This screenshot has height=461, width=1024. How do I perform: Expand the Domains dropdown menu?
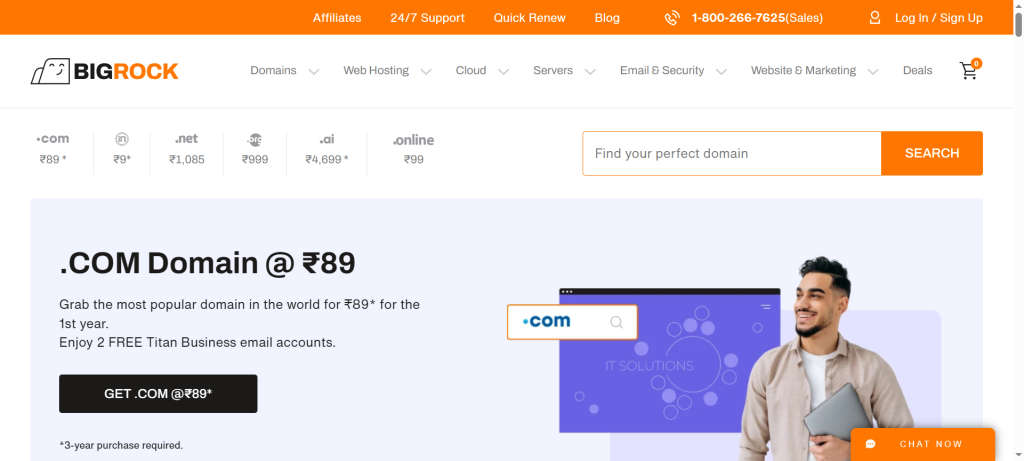(284, 71)
